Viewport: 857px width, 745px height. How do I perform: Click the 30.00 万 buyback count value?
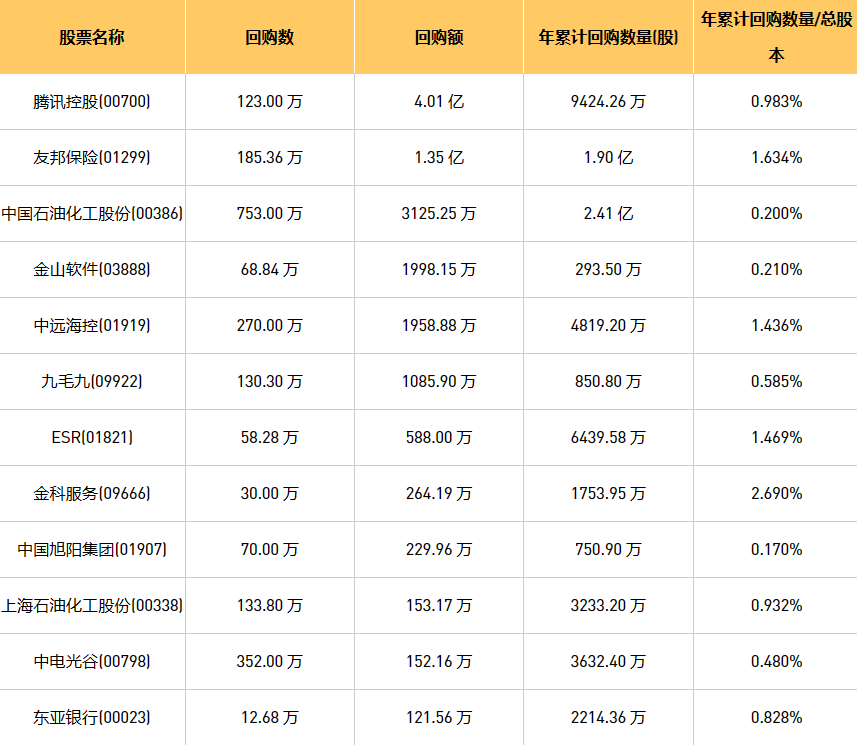point(269,494)
